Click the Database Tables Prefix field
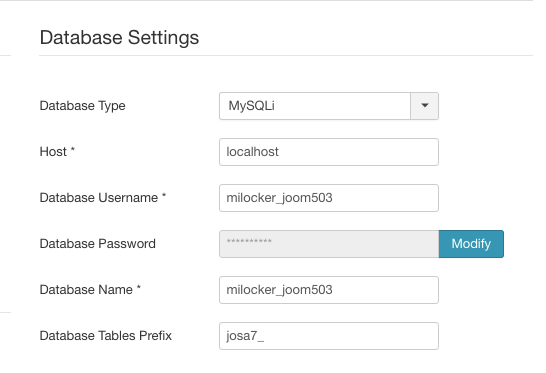Image resolution: width=546 pixels, height=373 pixels. [x=329, y=336]
